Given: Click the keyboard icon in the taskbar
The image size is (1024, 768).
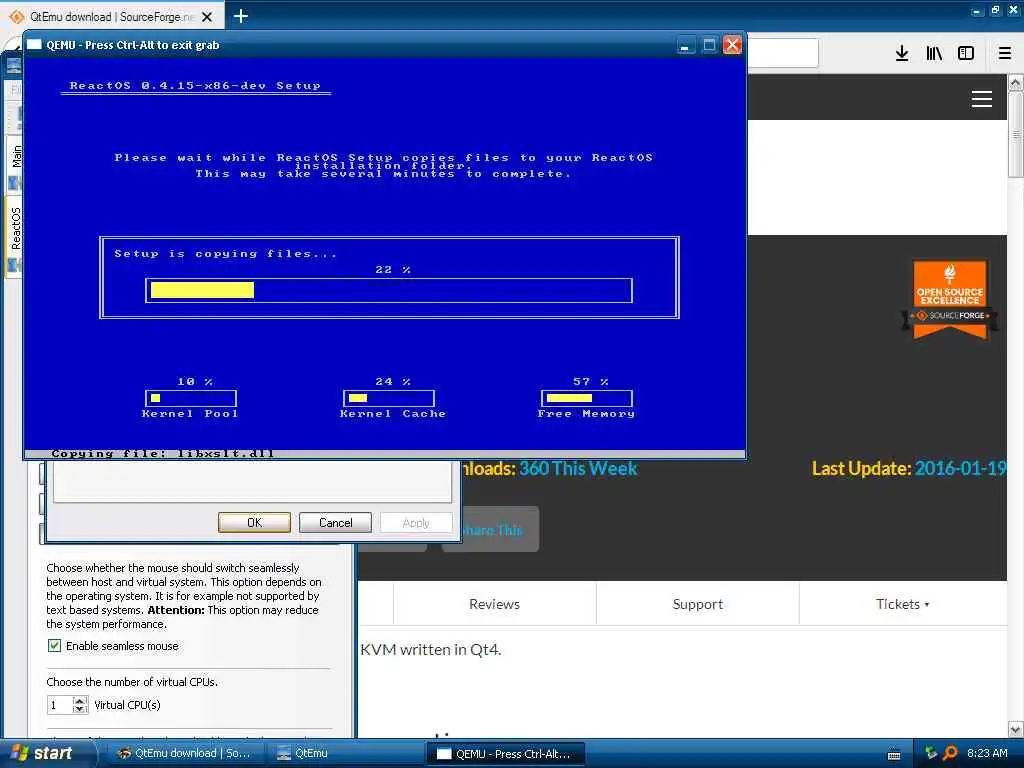Looking at the screenshot, I should pos(894,755).
